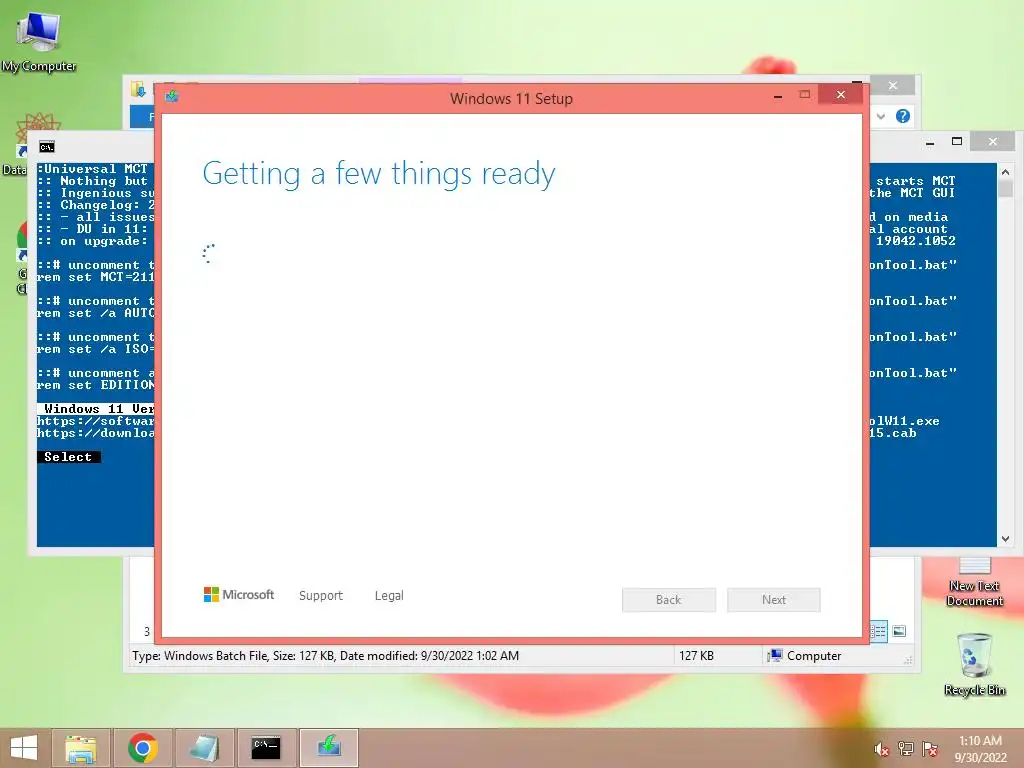Open the Action Center flag icon
Screen dimensions: 1024x768
click(930, 749)
